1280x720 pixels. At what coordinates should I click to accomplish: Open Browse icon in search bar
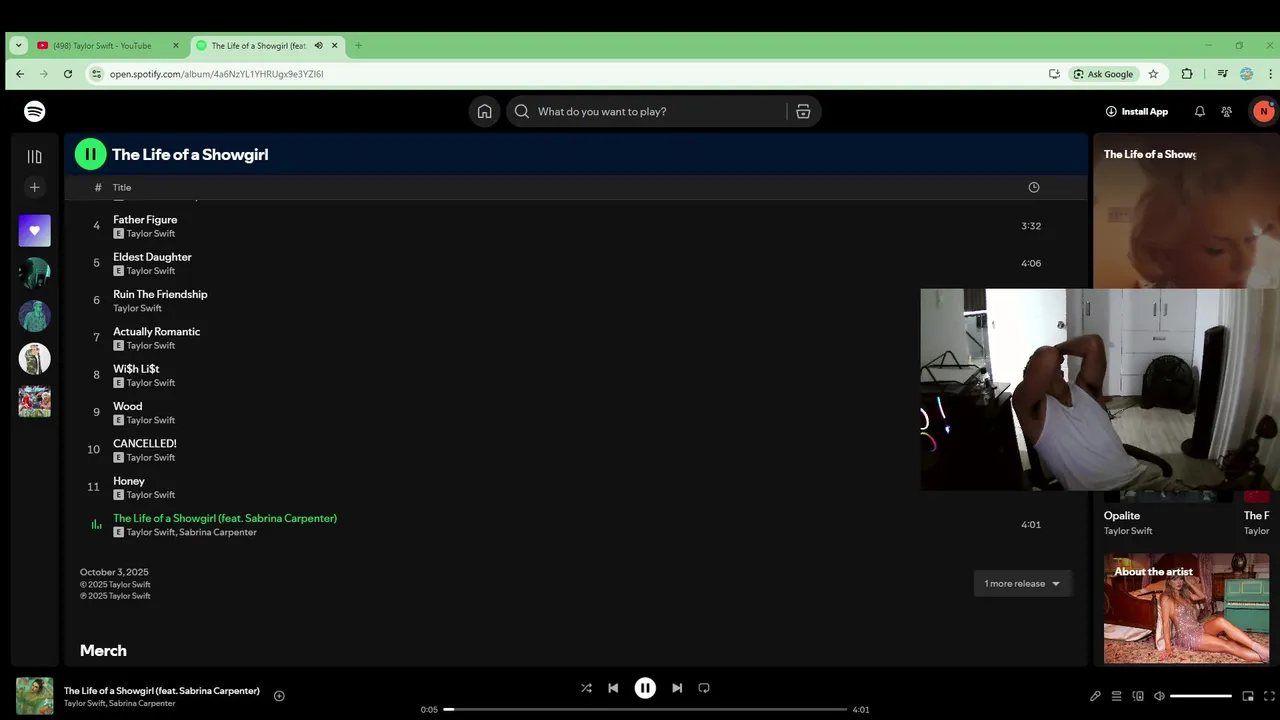(803, 111)
